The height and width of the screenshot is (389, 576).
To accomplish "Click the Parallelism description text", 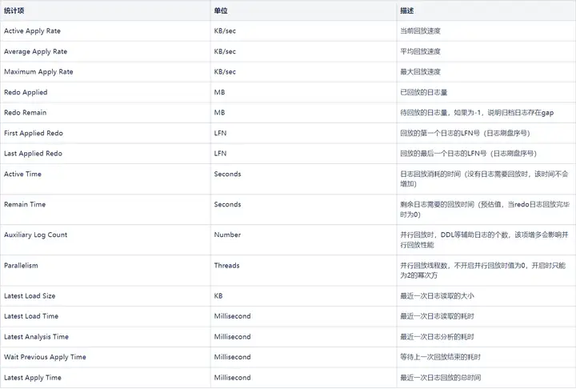I will tap(483, 270).
